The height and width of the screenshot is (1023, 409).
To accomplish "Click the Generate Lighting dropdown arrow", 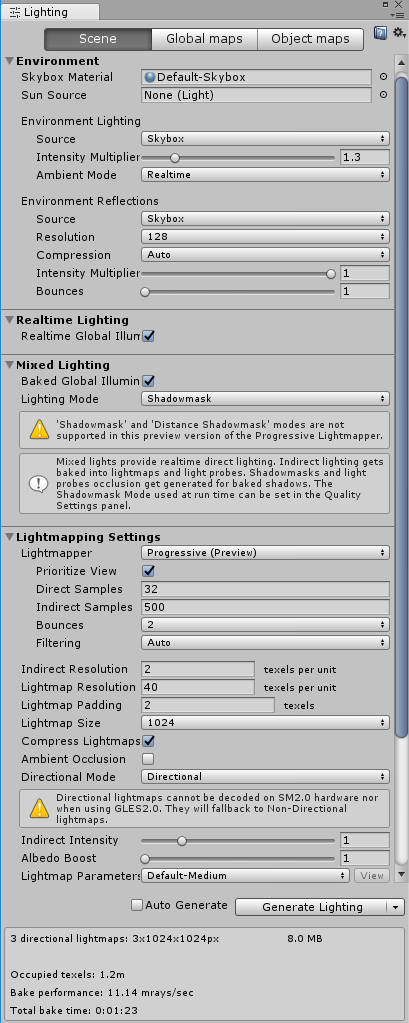I will tap(395, 907).
